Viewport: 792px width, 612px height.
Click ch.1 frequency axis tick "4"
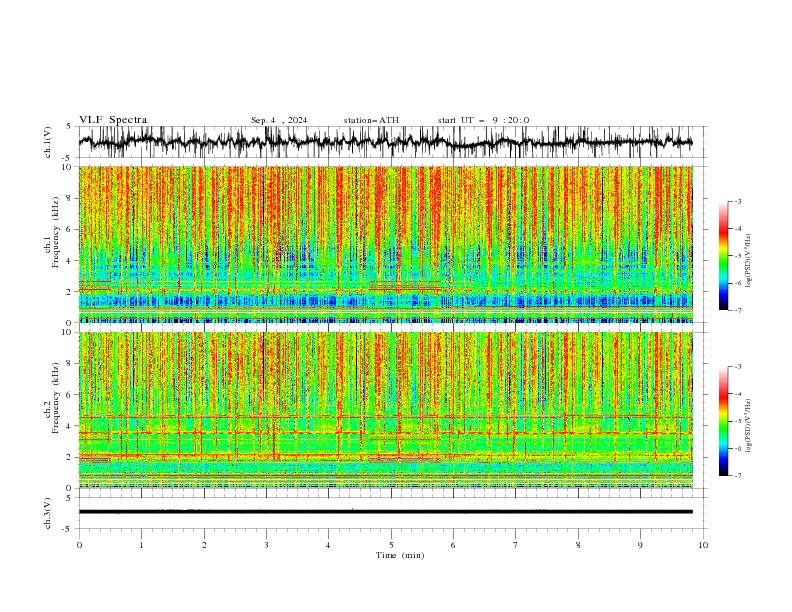(x=70, y=261)
